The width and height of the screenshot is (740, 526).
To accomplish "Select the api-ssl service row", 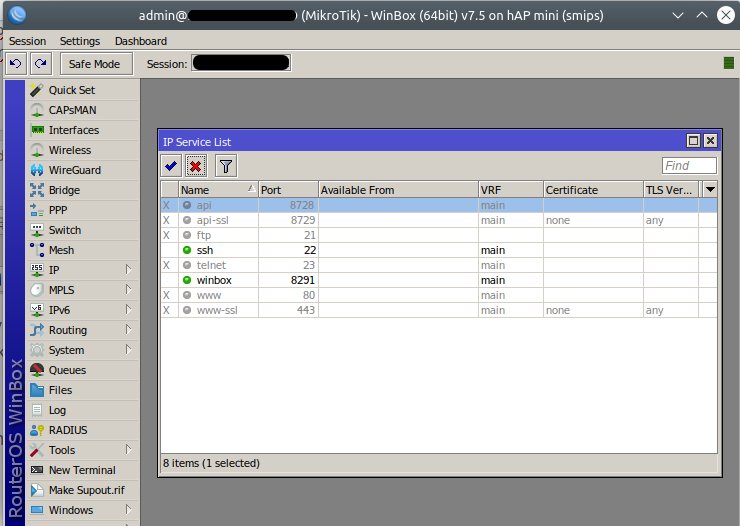I will pos(439,220).
